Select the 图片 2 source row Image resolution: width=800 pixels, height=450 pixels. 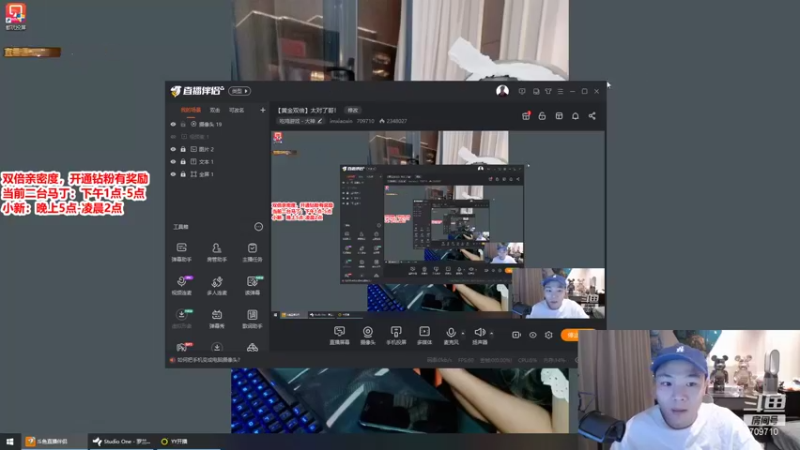[x=218, y=149]
